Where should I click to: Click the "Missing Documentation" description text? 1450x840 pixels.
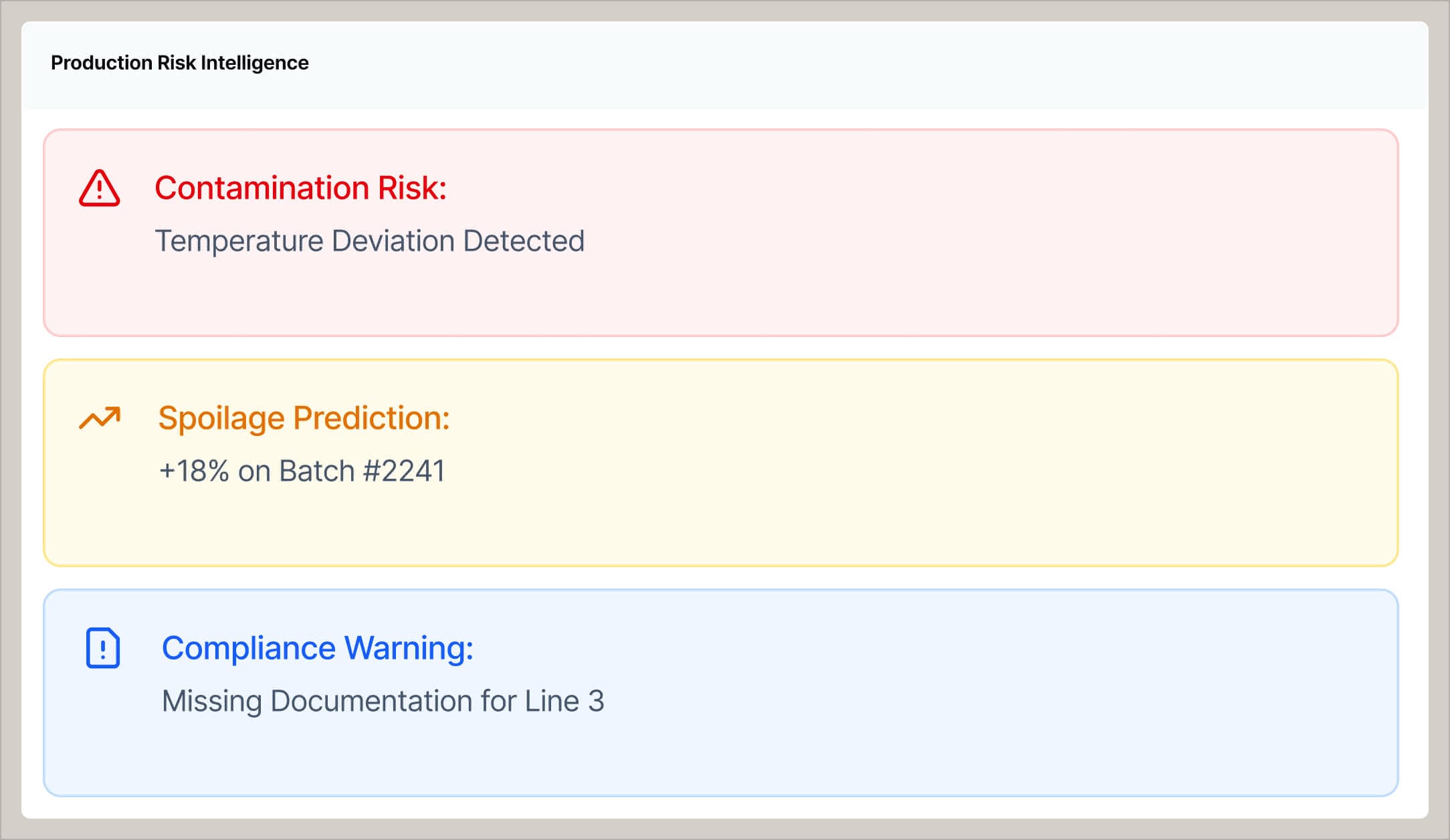pos(317,701)
